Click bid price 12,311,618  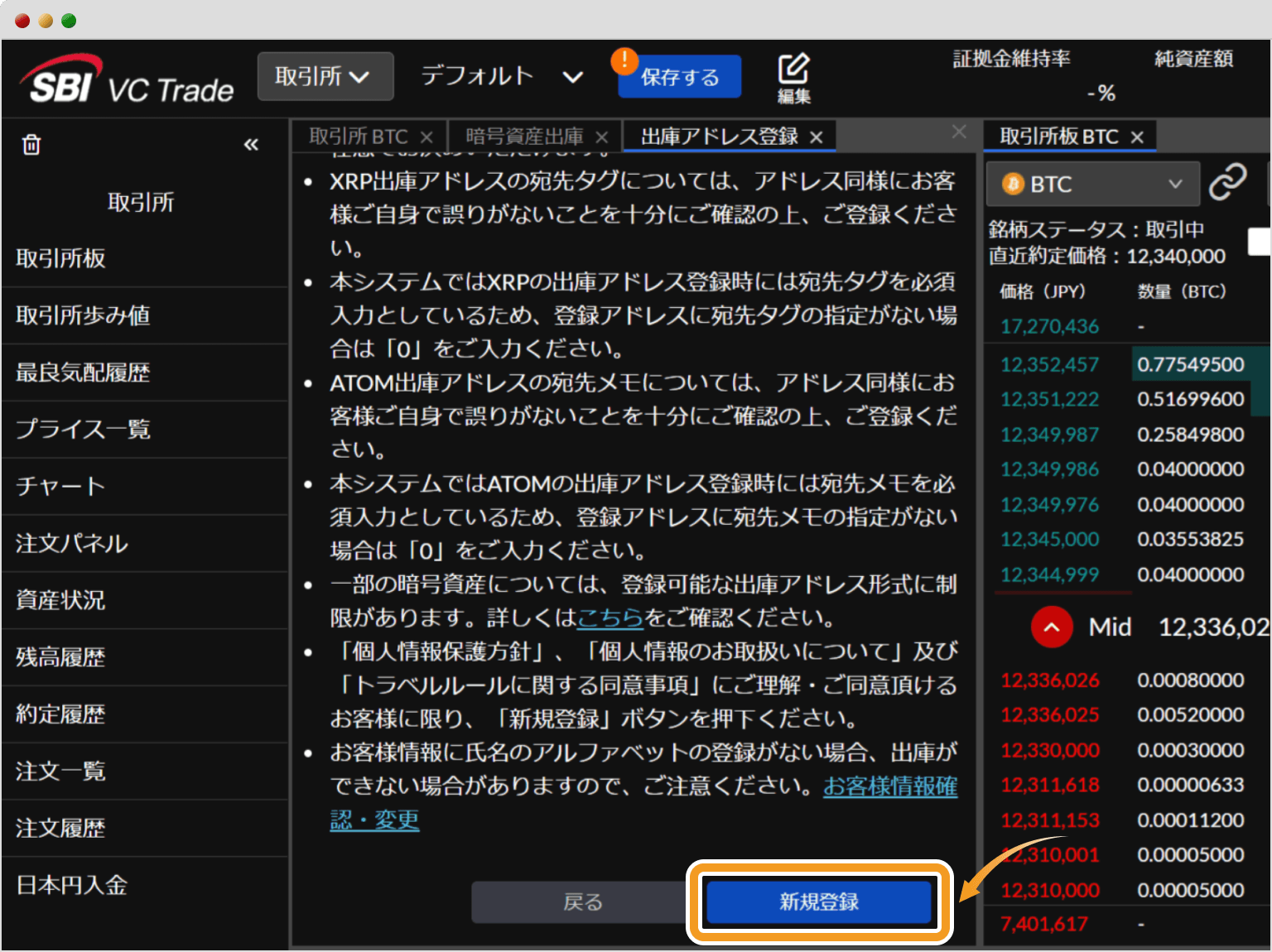1049,785
